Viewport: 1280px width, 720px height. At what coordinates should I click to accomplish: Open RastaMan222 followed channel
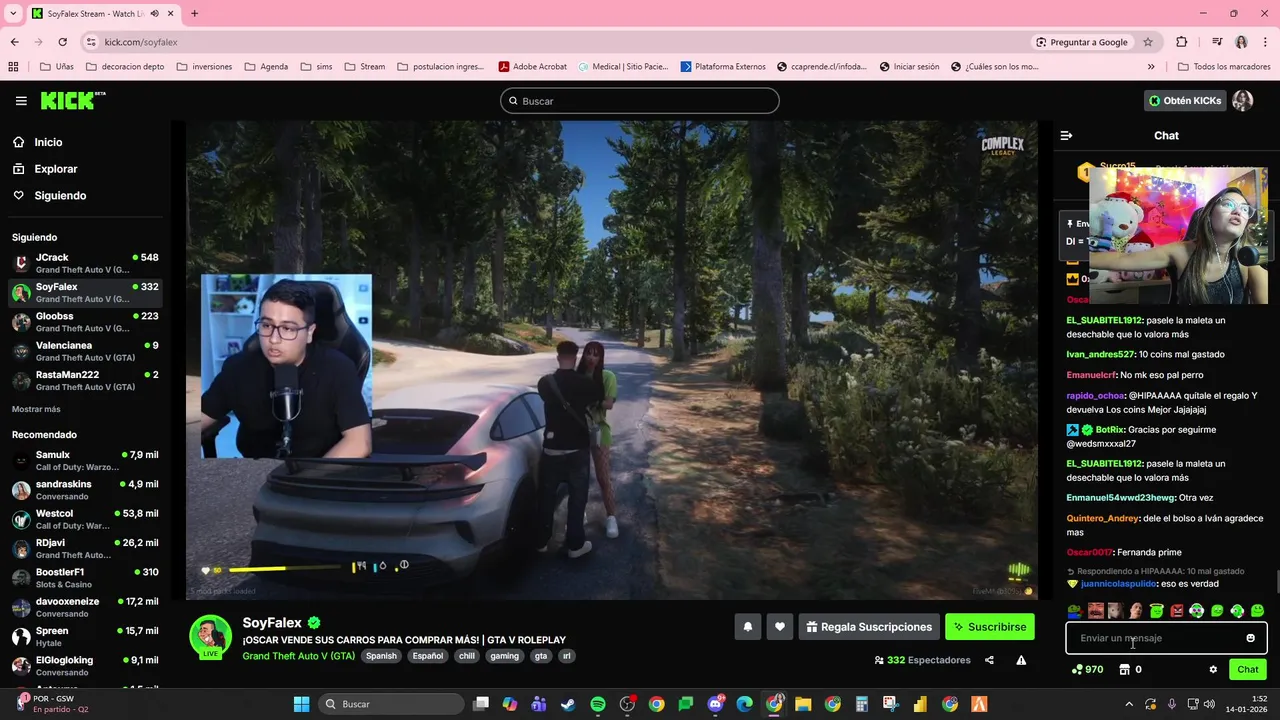(x=84, y=380)
